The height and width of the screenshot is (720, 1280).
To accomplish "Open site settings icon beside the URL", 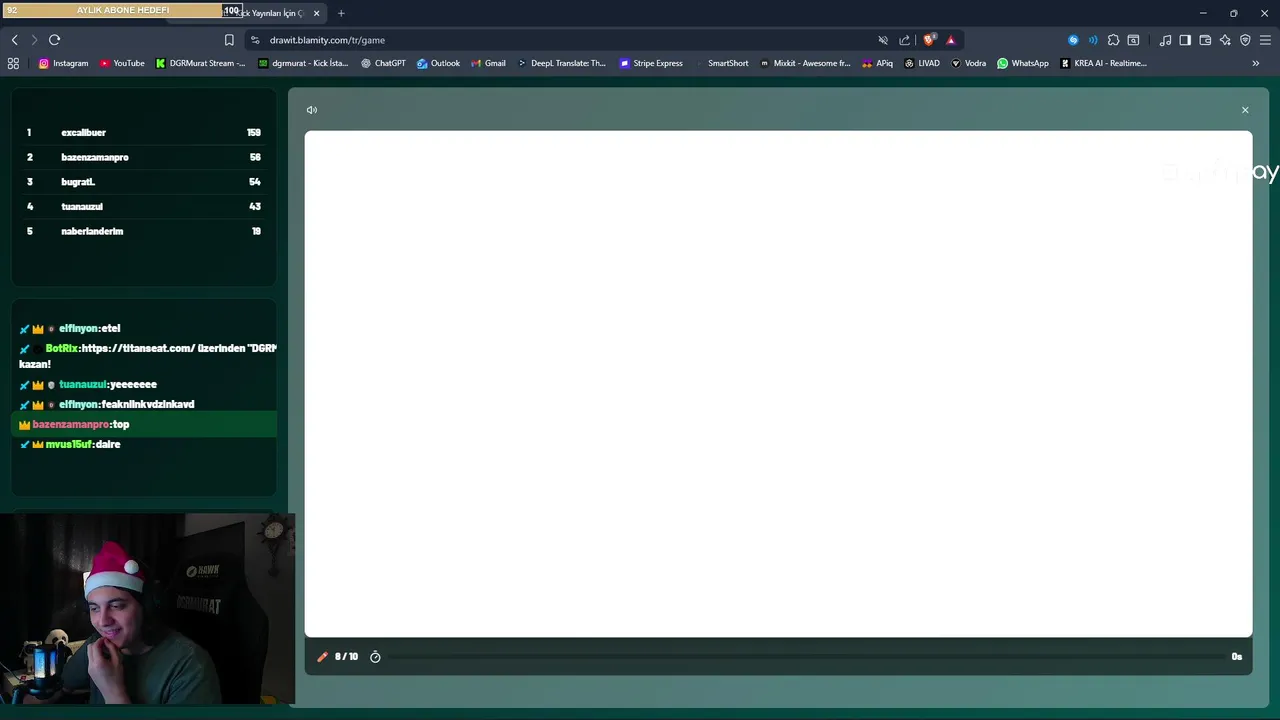I will [x=255, y=40].
